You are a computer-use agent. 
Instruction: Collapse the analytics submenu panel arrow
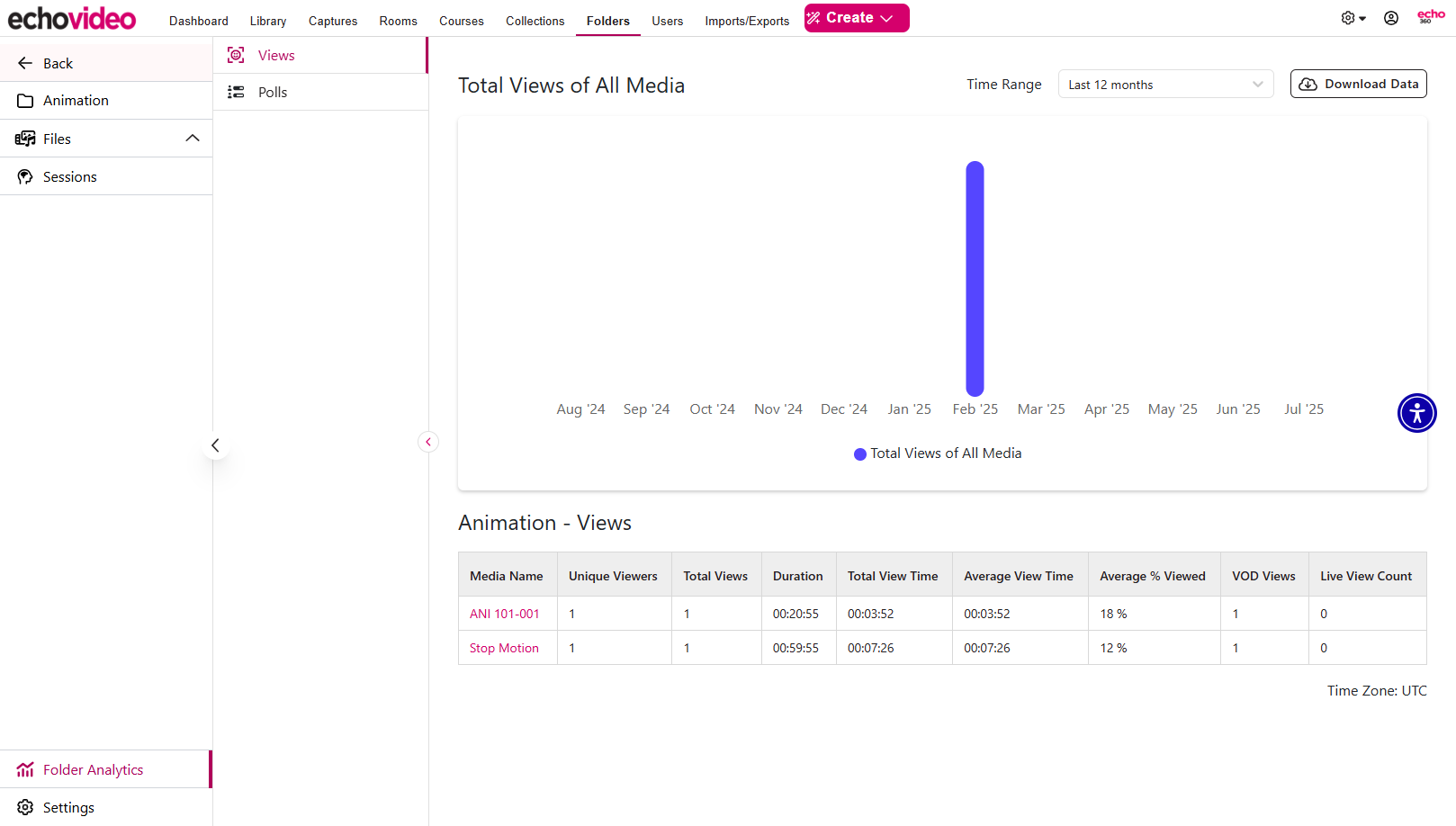click(x=428, y=441)
